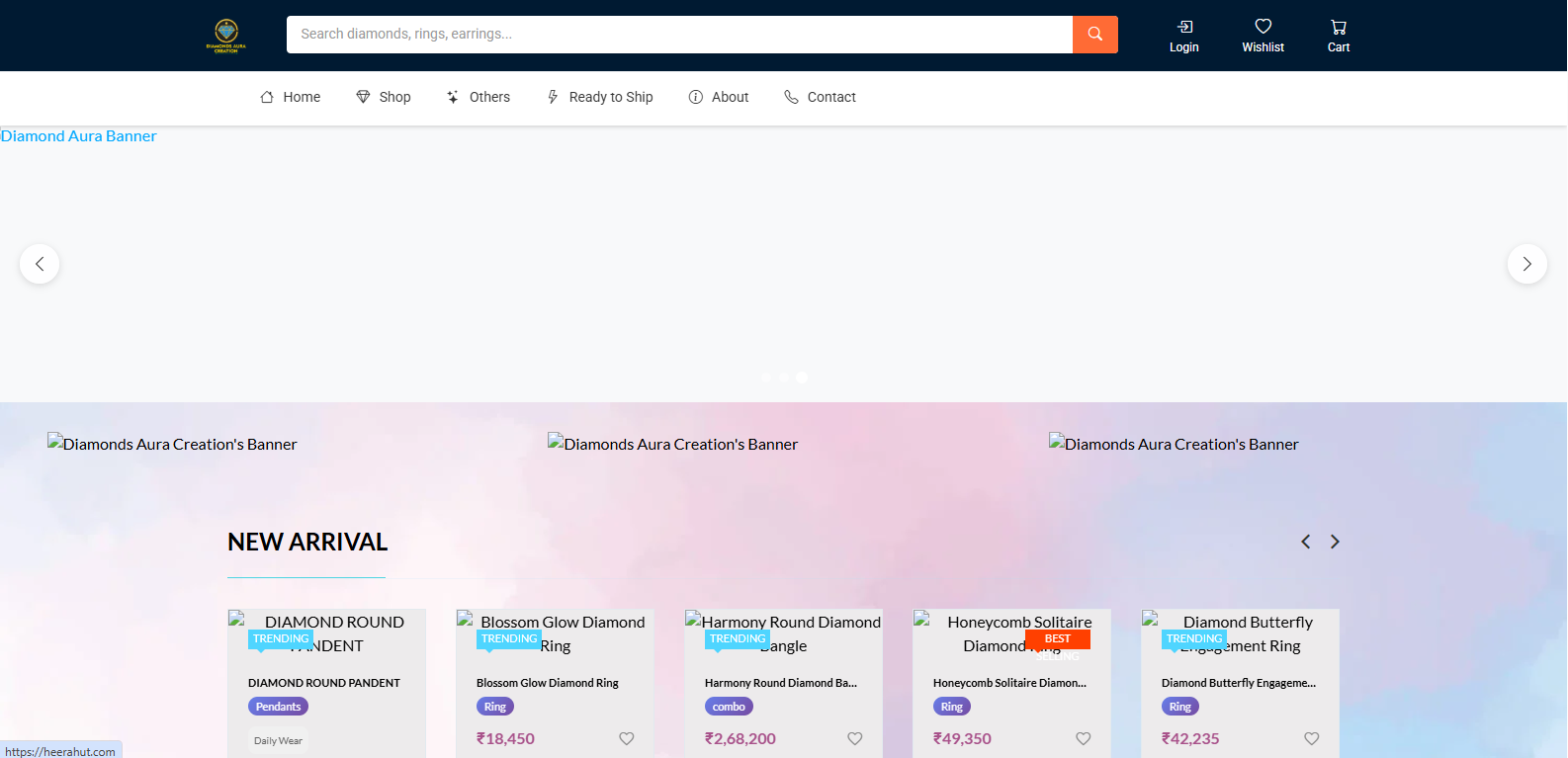This screenshot has width=1568, height=758.
Task: Select the last banner carousel dot
Action: (x=802, y=378)
